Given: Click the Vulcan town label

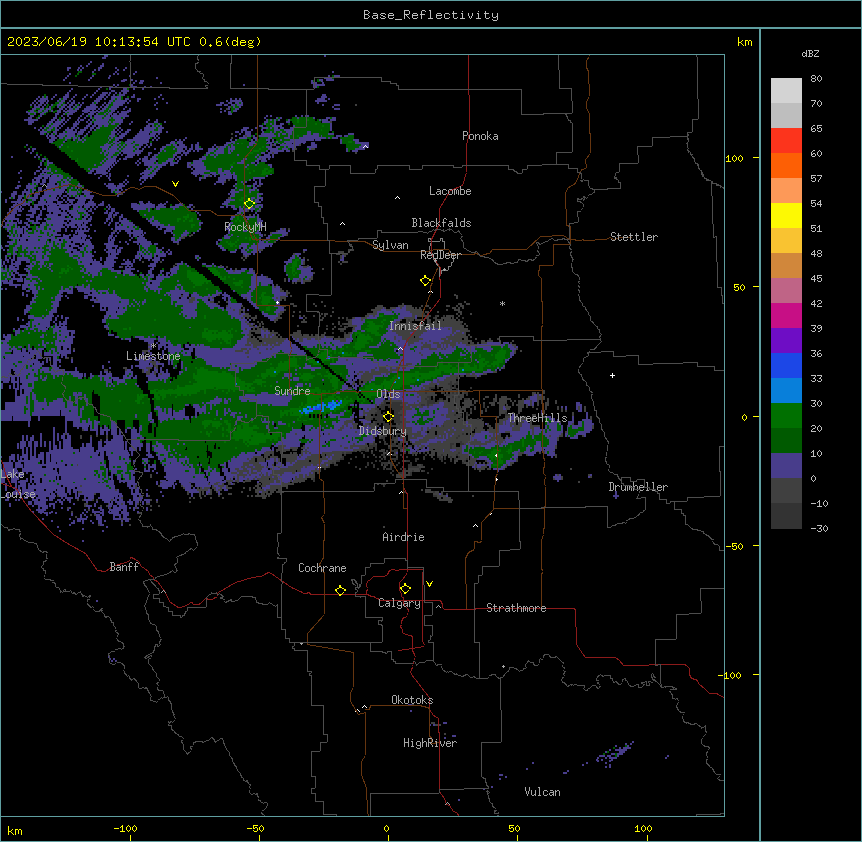Looking at the screenshot, I should click(542, 792).
